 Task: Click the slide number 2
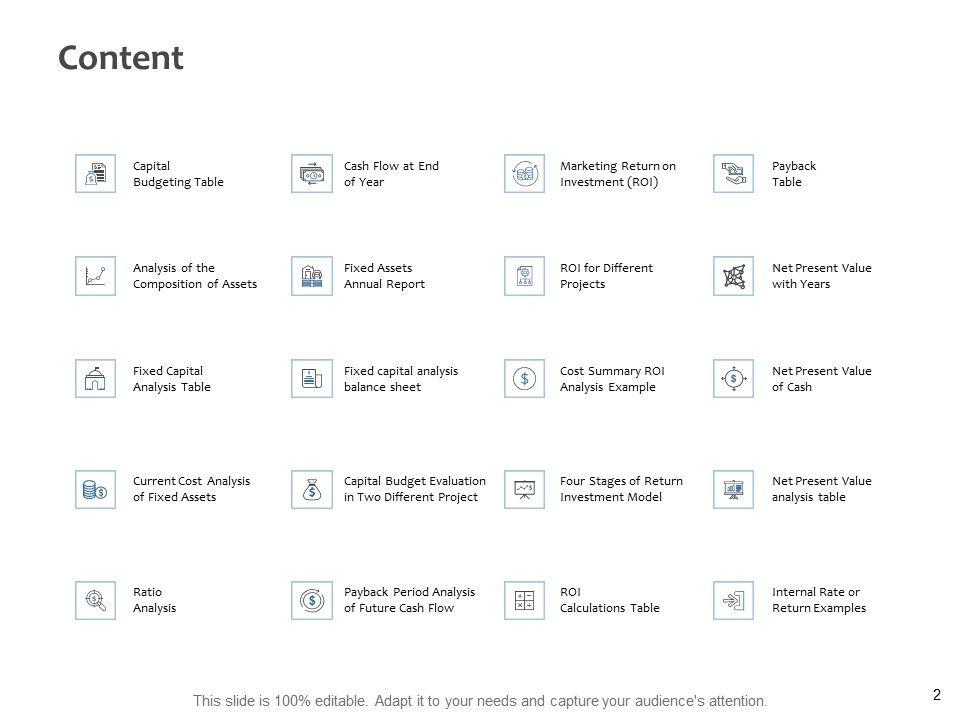point(937,695)
